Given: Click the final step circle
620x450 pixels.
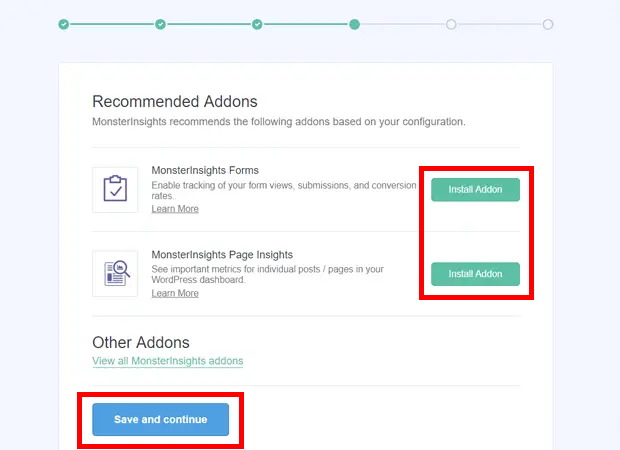Looking at the screenshot, I should click(548, 24).
